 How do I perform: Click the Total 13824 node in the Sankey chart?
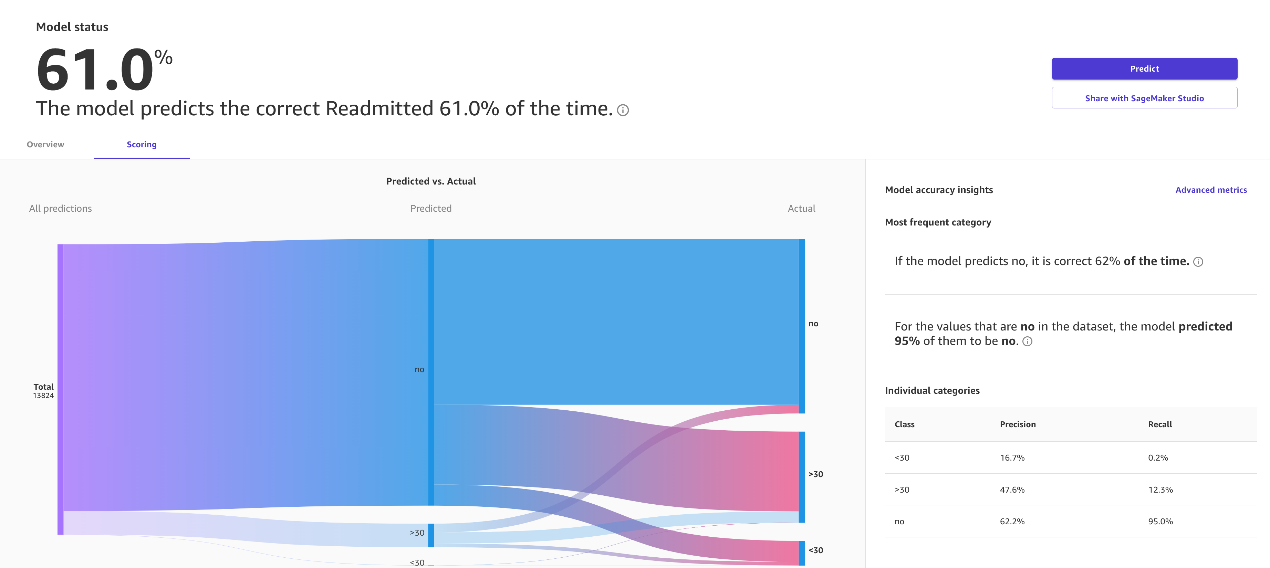click(x=60, y=389)
